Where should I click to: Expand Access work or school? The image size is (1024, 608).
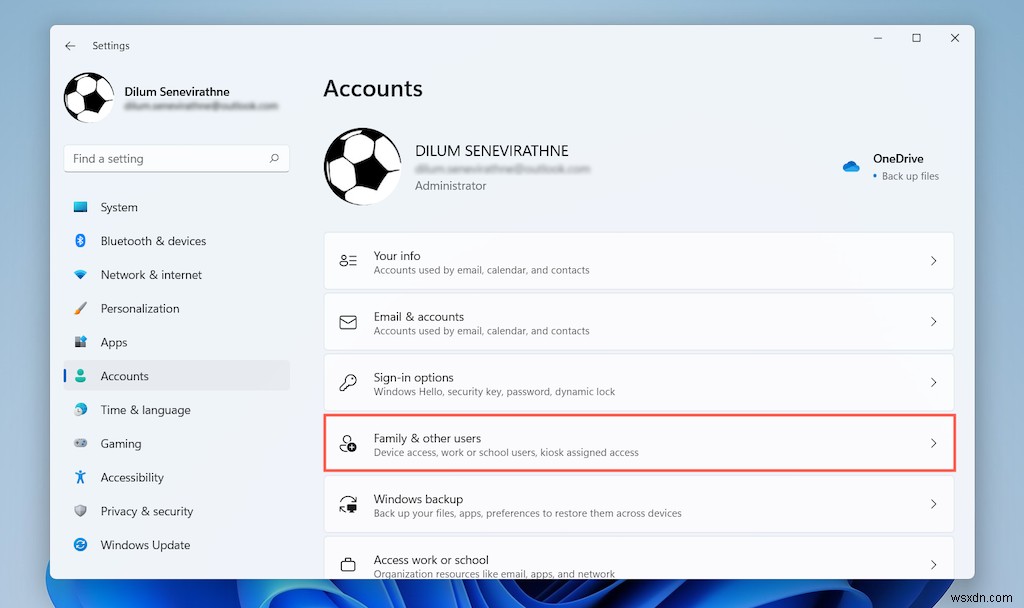click(932, 563)
